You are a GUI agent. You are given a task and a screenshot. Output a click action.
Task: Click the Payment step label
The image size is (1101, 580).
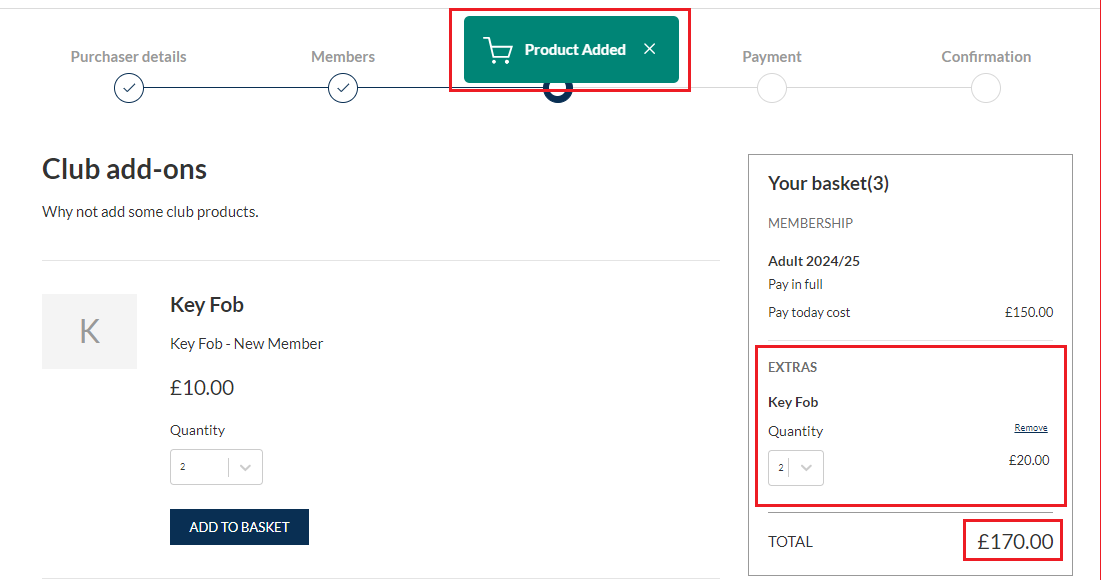click(x=772, y=57)
